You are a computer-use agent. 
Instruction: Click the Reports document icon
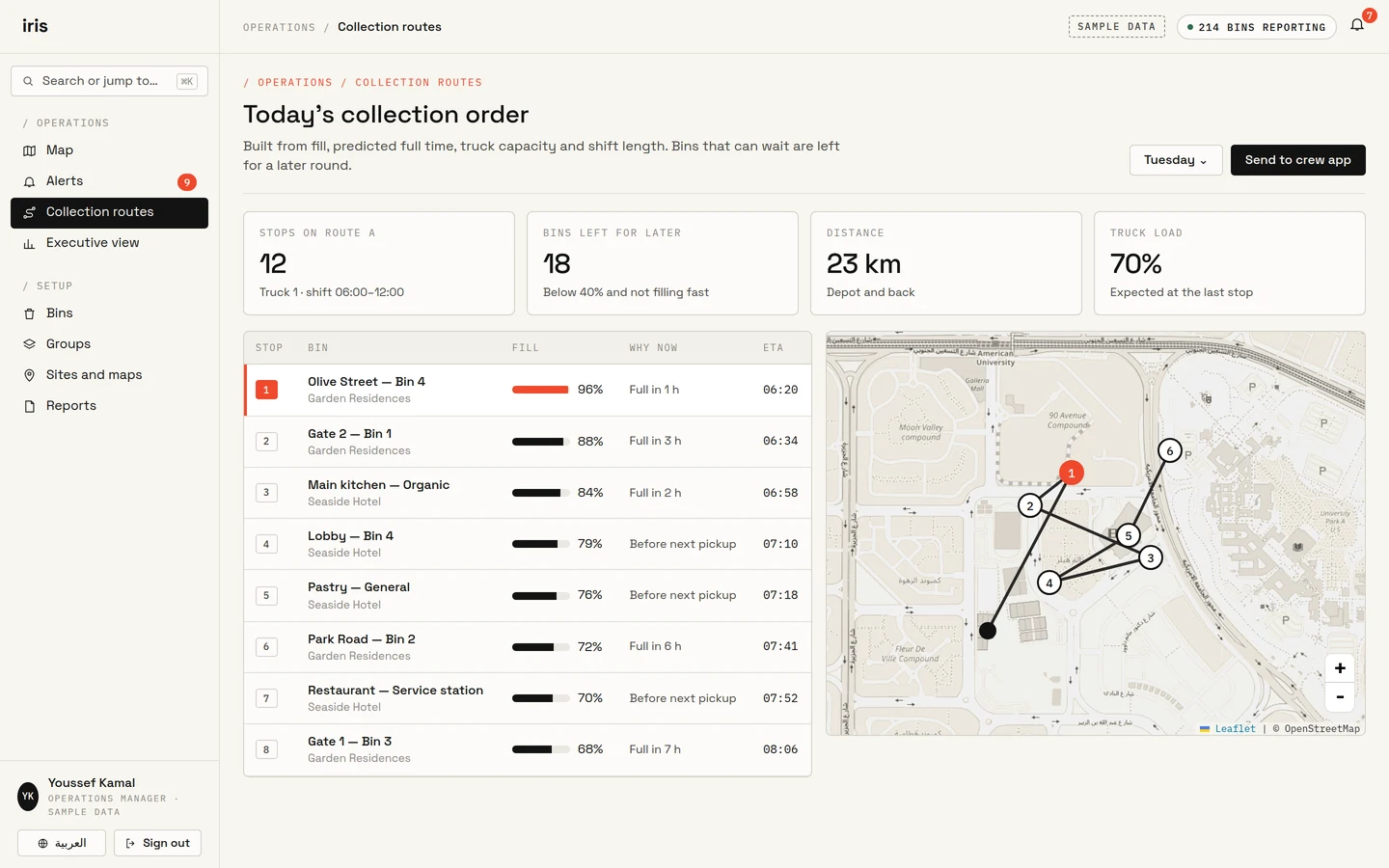(29, 406)
